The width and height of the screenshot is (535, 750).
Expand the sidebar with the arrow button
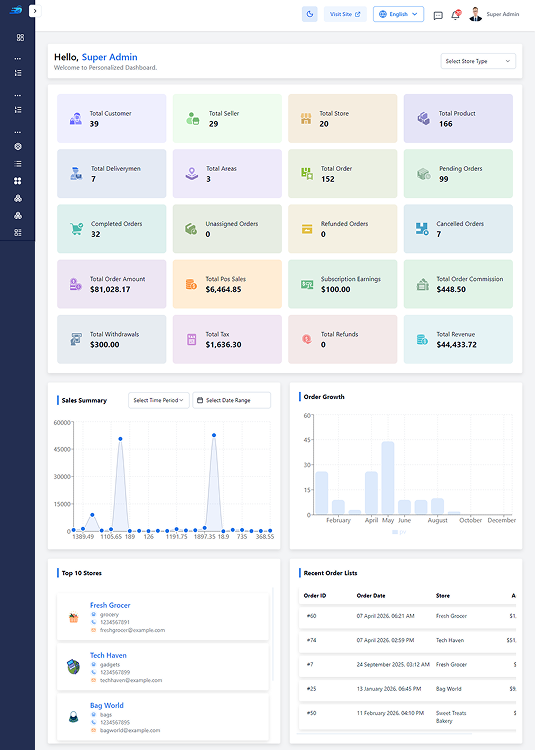(x=35, y=11)
